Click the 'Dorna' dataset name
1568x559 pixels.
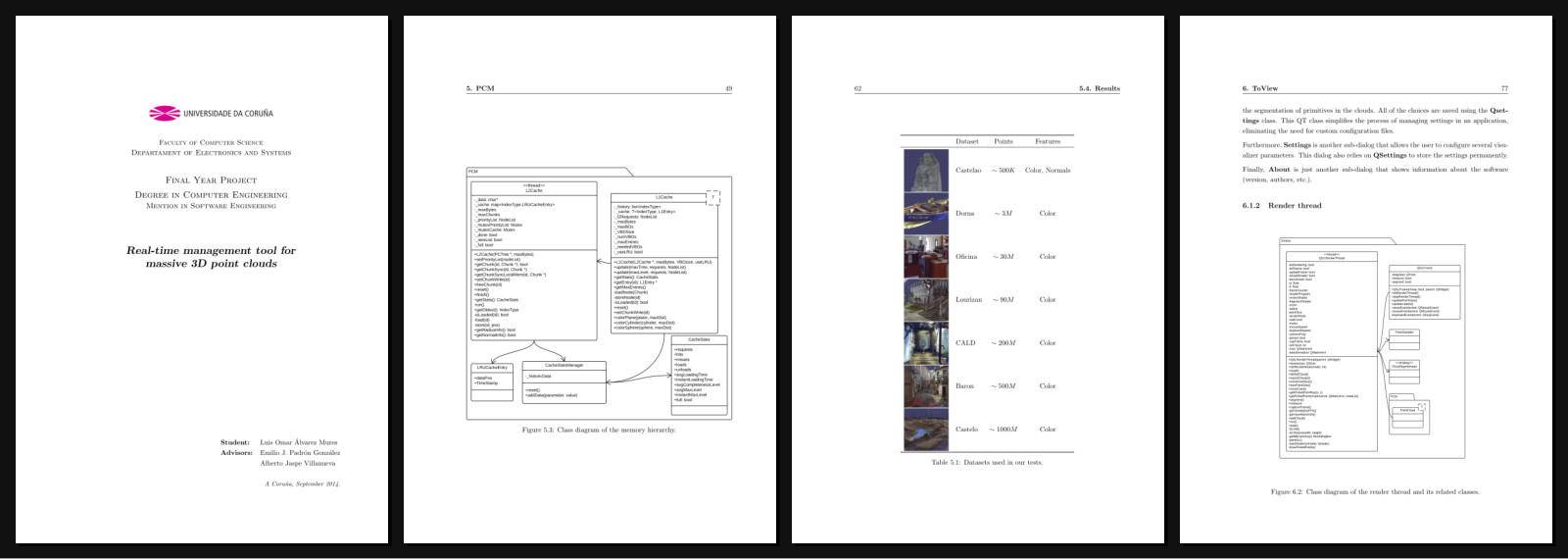click(964, 214)
